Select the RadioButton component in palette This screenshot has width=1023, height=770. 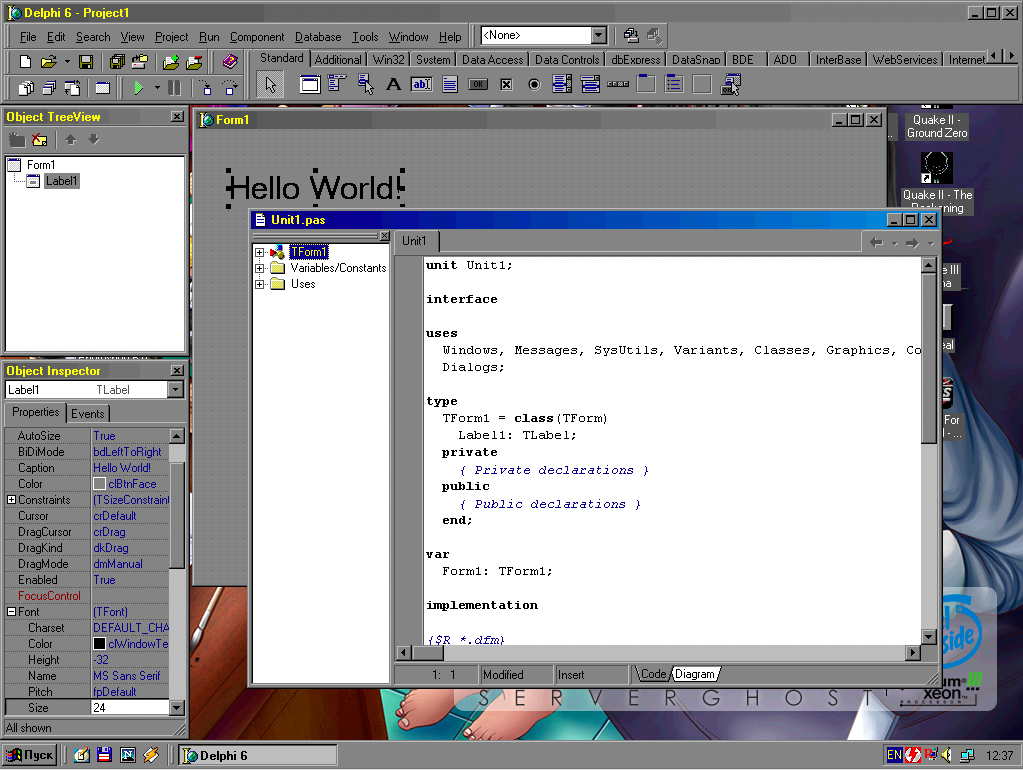point(534,85)
